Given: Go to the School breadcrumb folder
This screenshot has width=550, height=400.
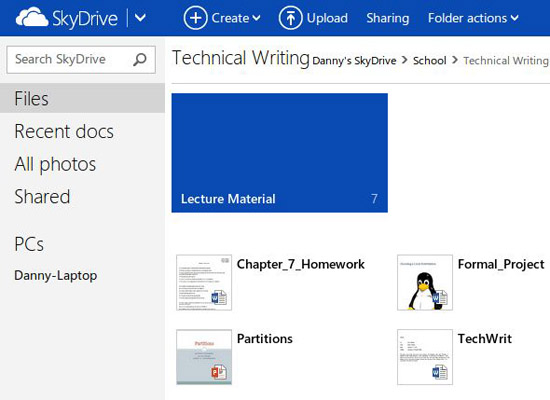Looking at the screenshot, I should click(430, 61).
